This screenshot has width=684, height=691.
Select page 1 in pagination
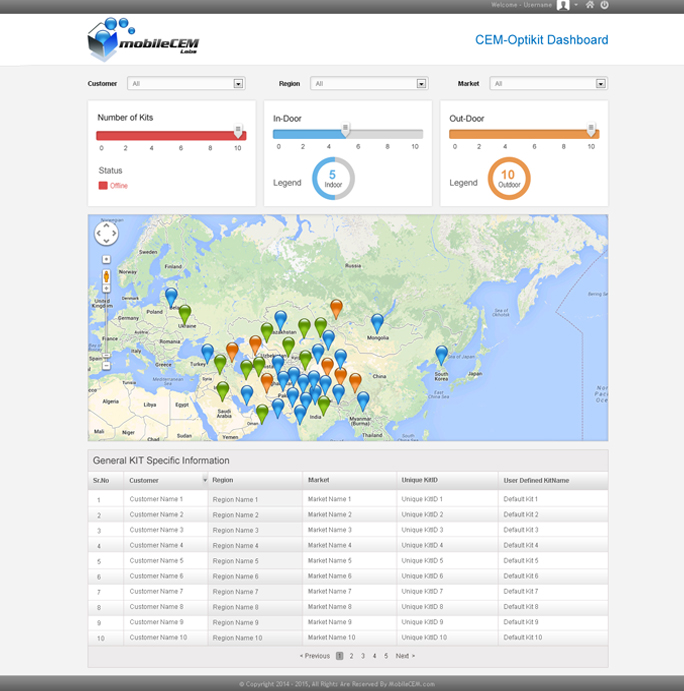pyautogui.click(x=339, y=656)
